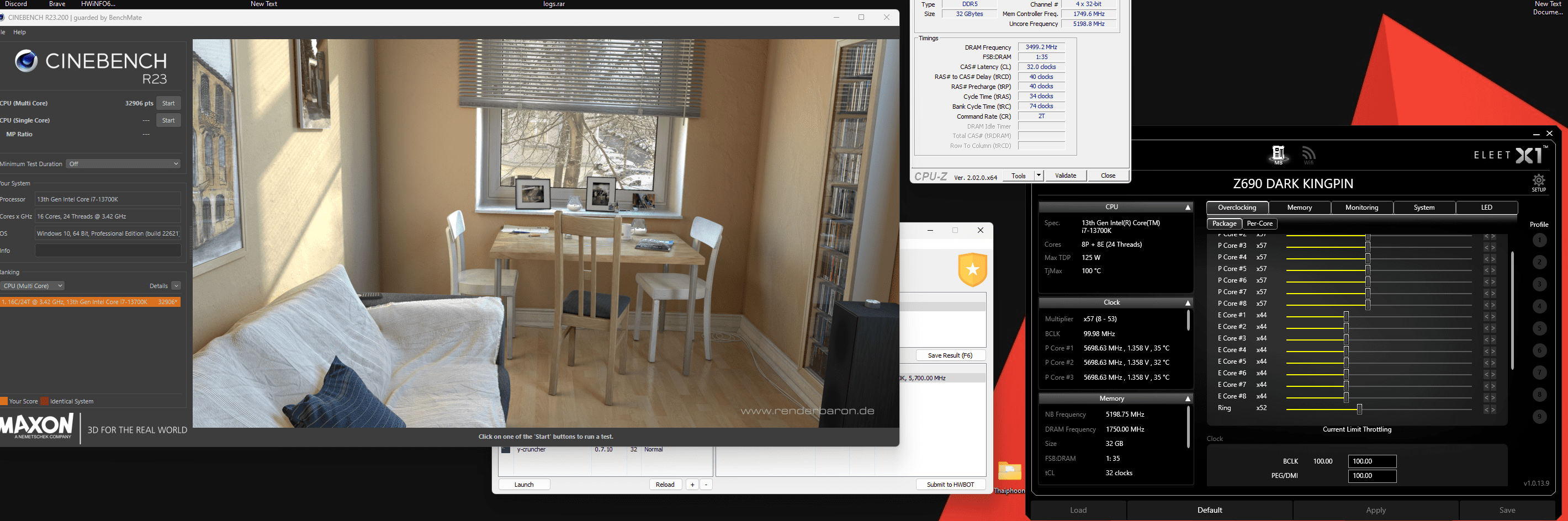This screenshot has width=1568, height=521.
Task: Click Default in ELEET X1
Action: [1210, 510]
